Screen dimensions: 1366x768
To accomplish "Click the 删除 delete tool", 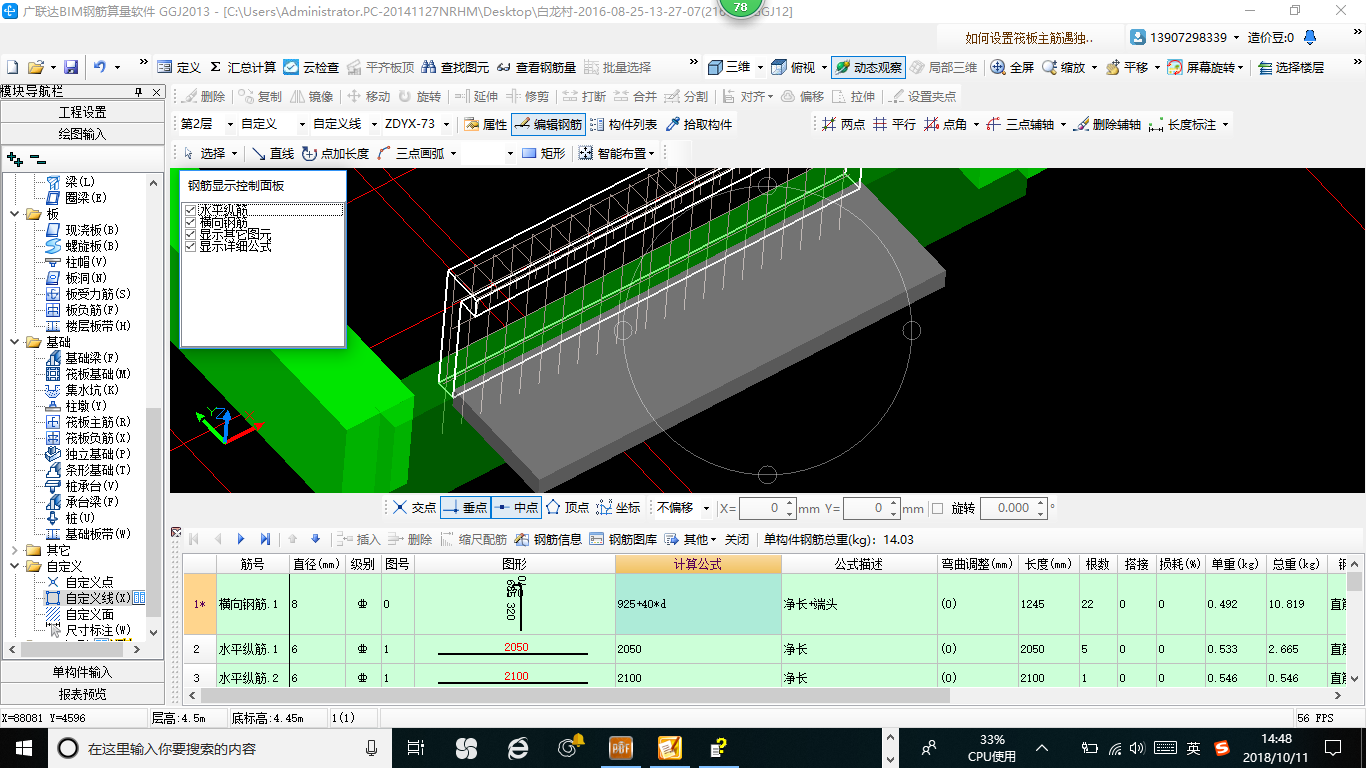I will coord(204,96).
